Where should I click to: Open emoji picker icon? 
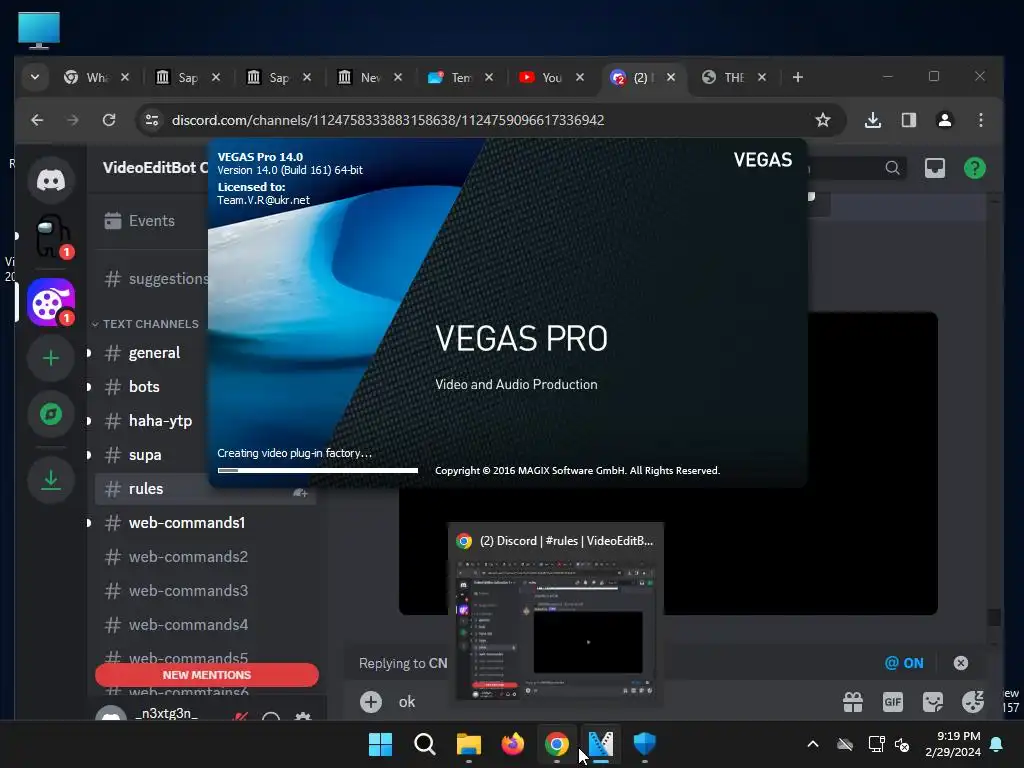pos(972,702)
